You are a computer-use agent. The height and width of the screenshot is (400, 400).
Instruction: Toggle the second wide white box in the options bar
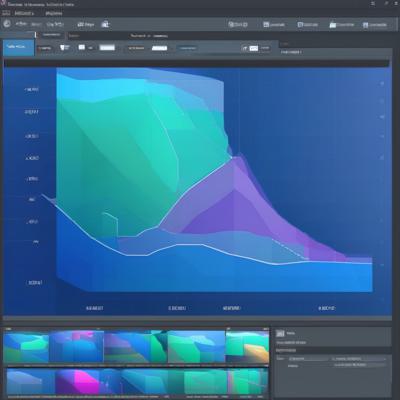(x=159, y=48)
